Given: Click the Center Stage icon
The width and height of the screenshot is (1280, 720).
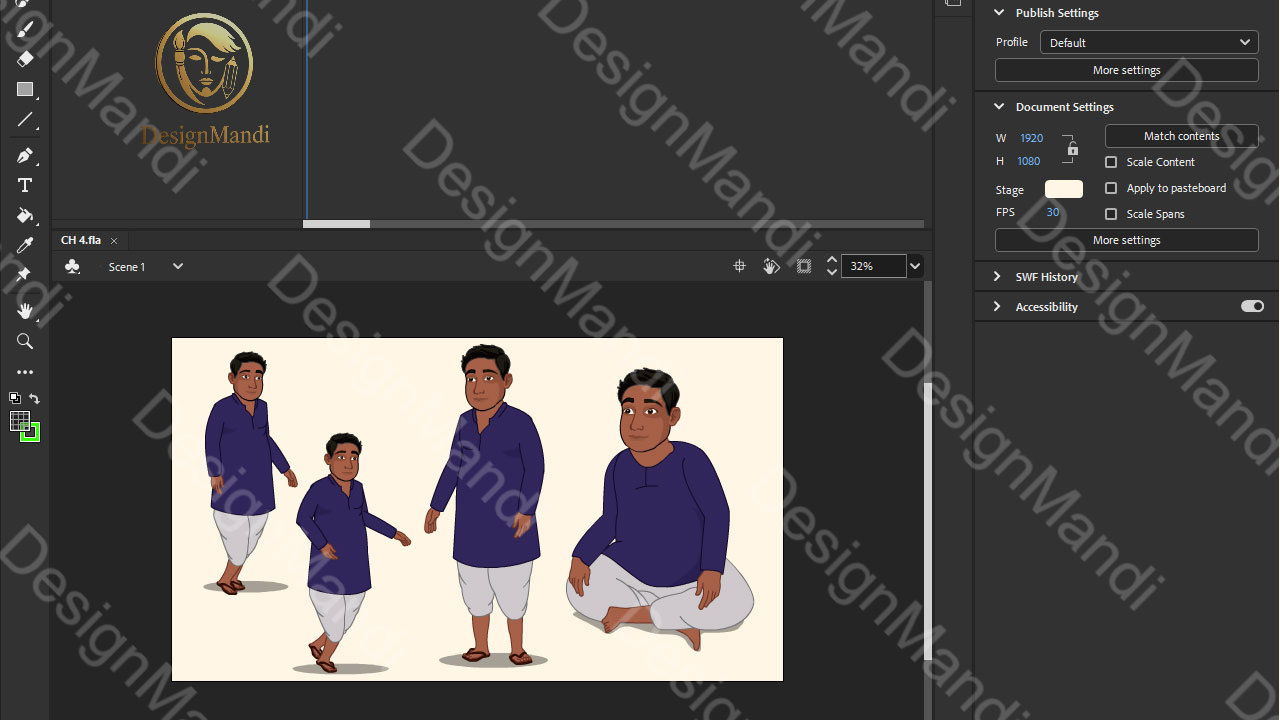Looking at the screenshot, I should coord(739,266).
